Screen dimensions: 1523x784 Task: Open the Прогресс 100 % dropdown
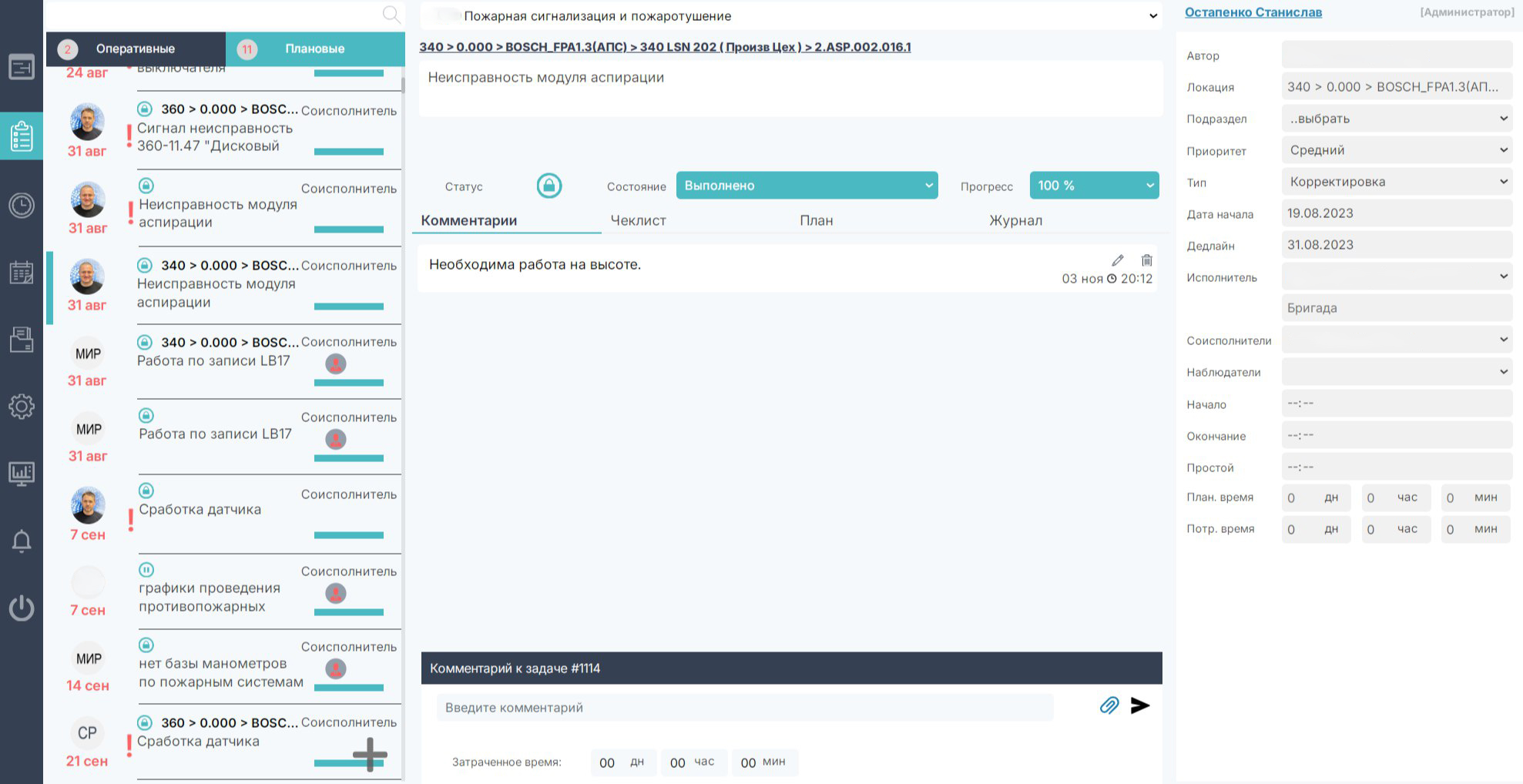point(1094,186)
